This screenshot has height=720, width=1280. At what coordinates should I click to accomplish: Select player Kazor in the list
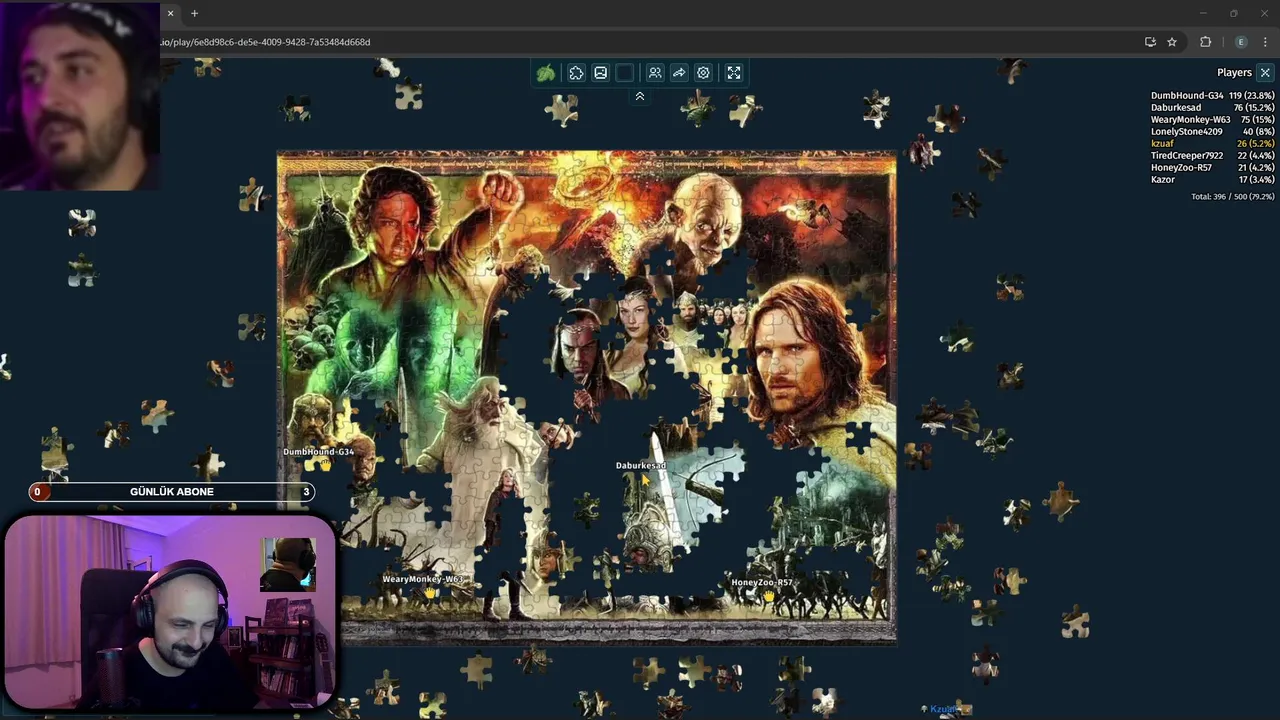1213,180
